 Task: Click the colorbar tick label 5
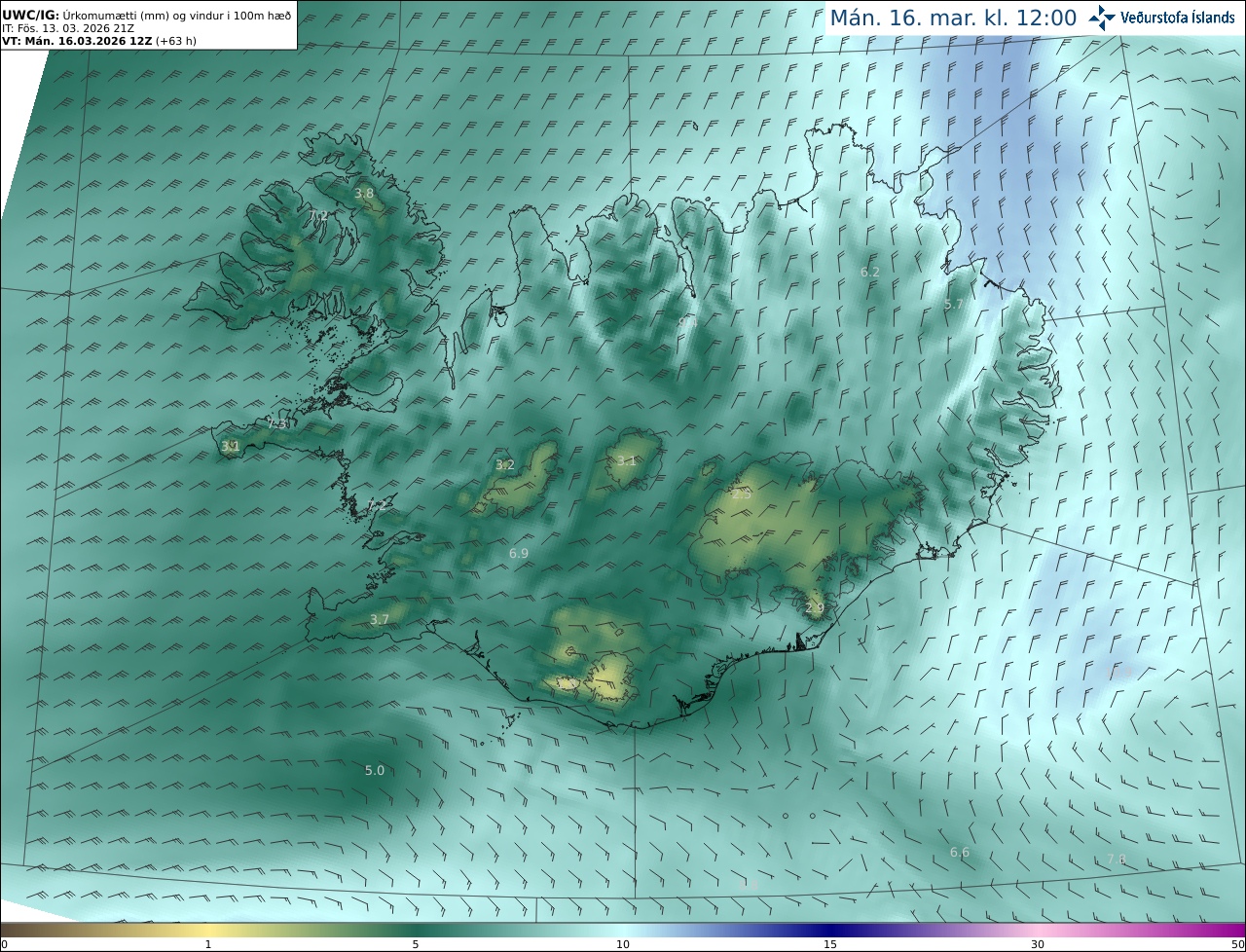[416, 944]
